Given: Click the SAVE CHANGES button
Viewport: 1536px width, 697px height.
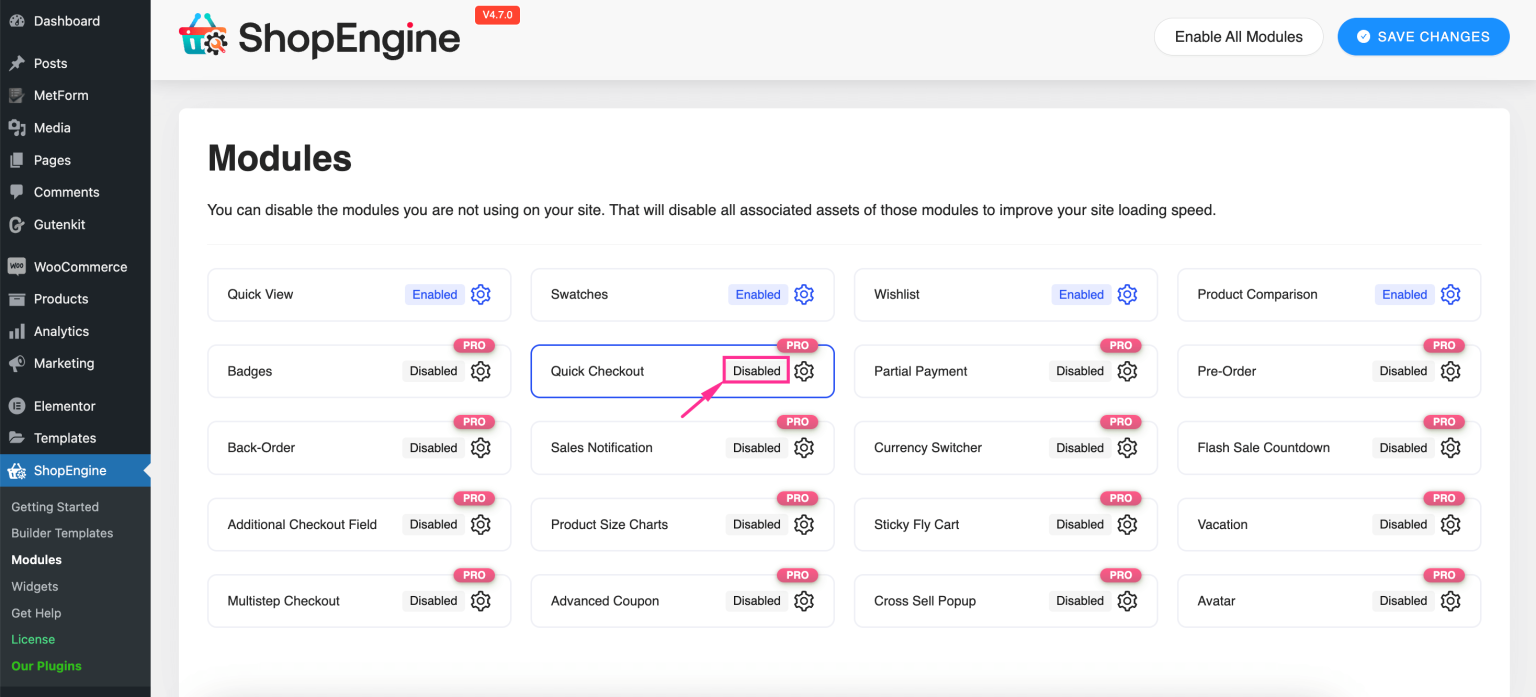Looking at the screenshot, I should point(1423,36).
